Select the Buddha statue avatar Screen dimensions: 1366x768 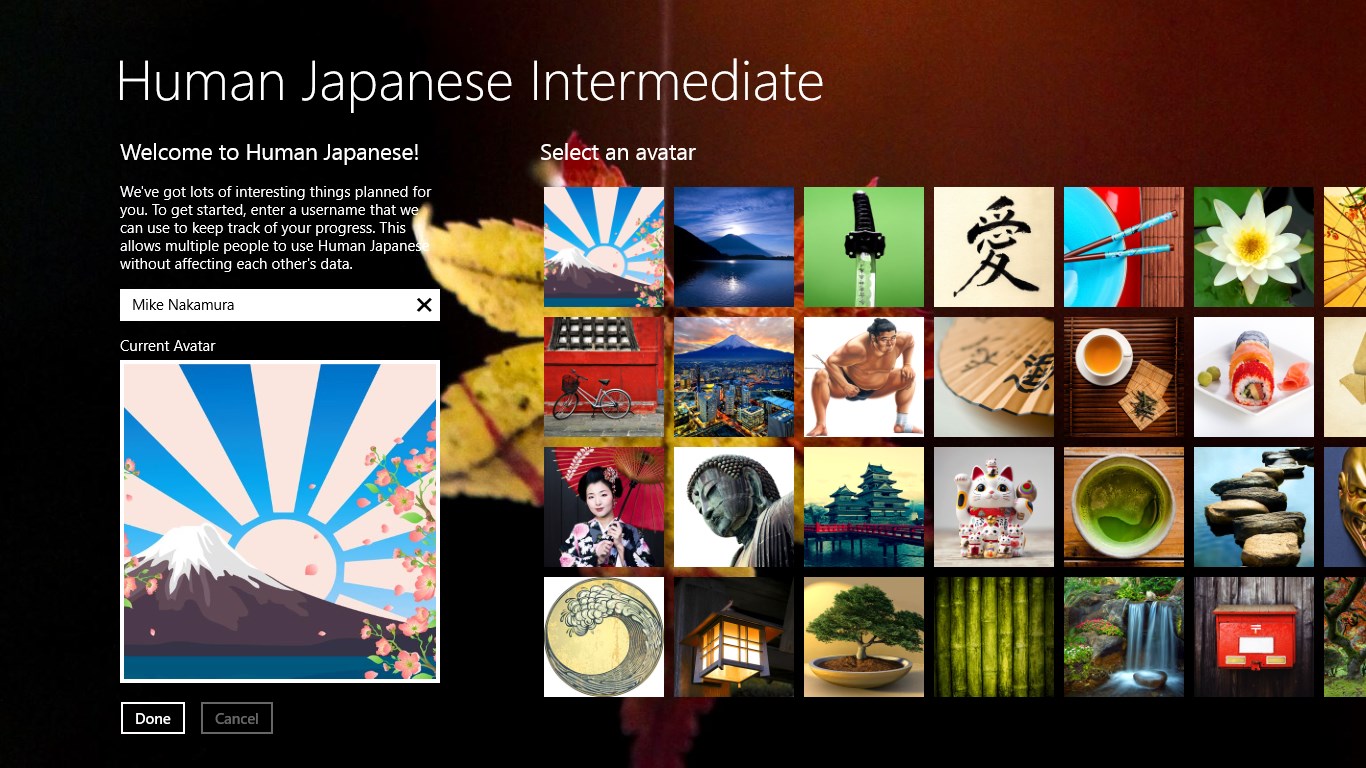click(x=733, y=507)
